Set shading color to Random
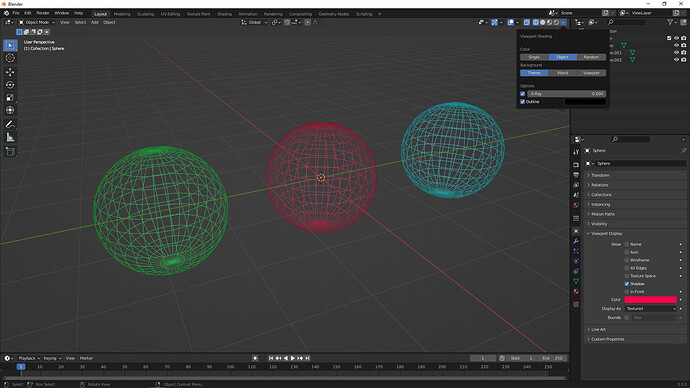 591,57
